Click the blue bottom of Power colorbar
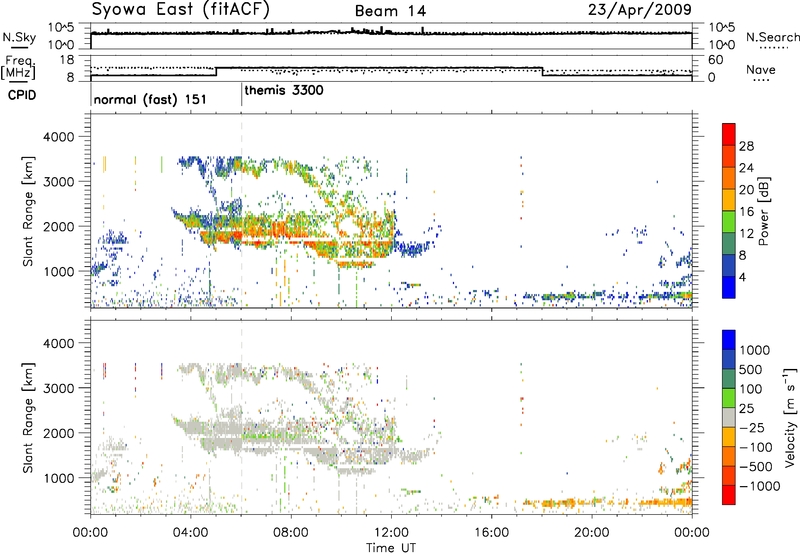 729,287
